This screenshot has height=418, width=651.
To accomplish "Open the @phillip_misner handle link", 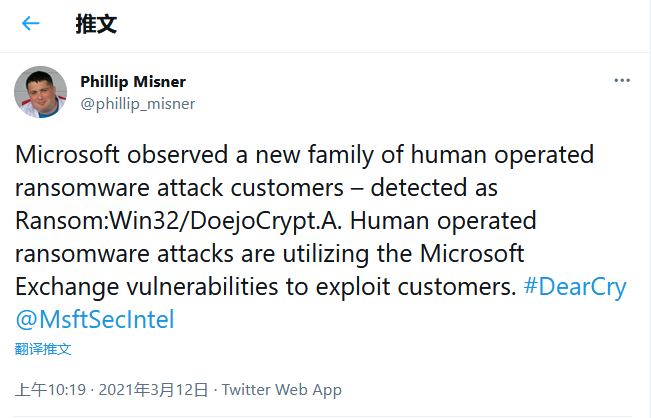I will pyautogui.click(x=137, y=103).
